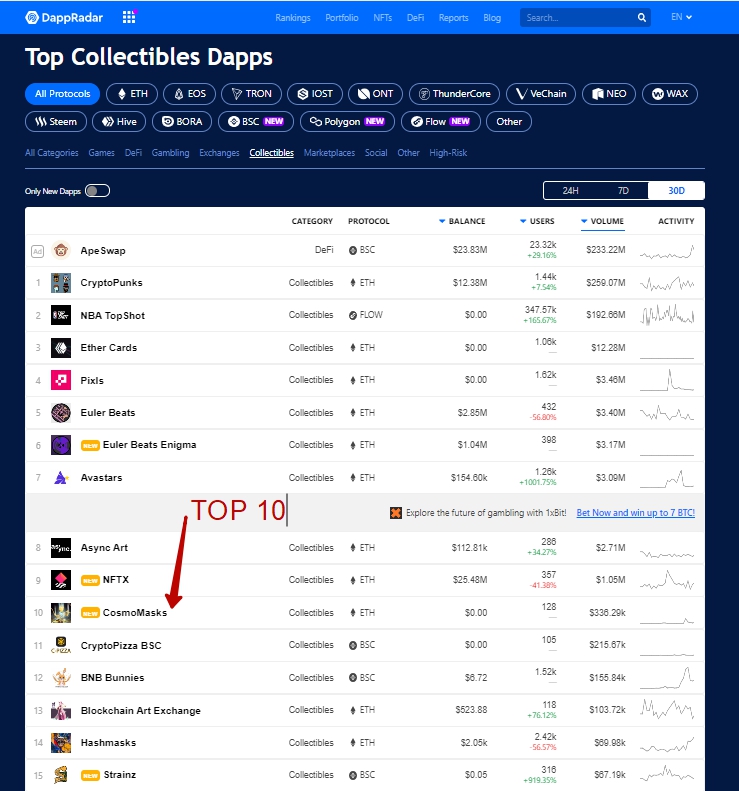Open the NFTs menu item
The image size is (739, 791).
point(382,18)
